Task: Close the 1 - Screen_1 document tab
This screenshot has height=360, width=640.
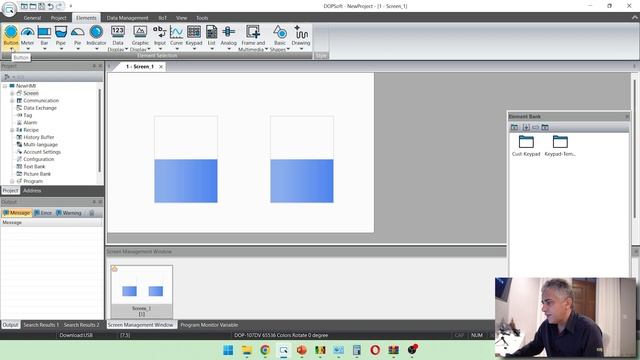Action: click(161, 67)
